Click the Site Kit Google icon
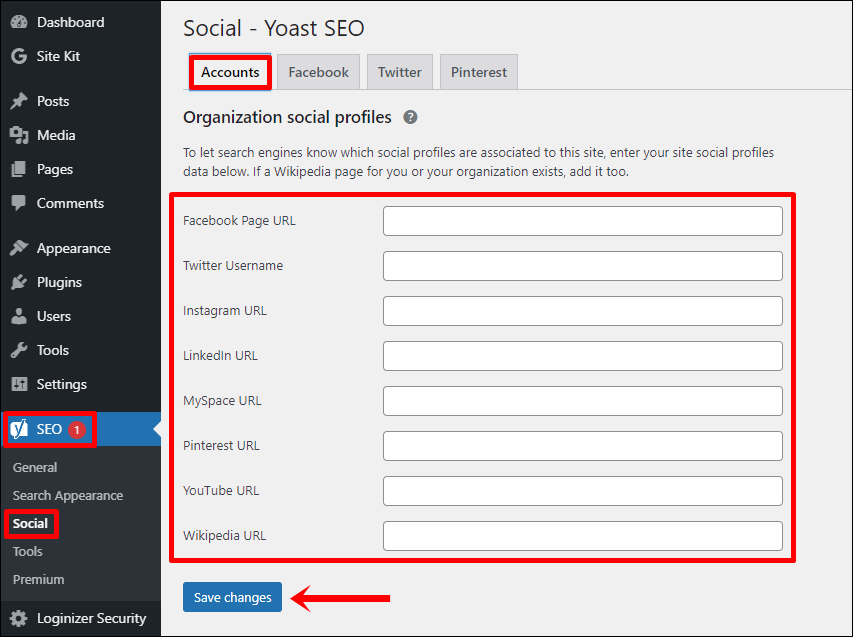853x637 pixels. point(19,56)
